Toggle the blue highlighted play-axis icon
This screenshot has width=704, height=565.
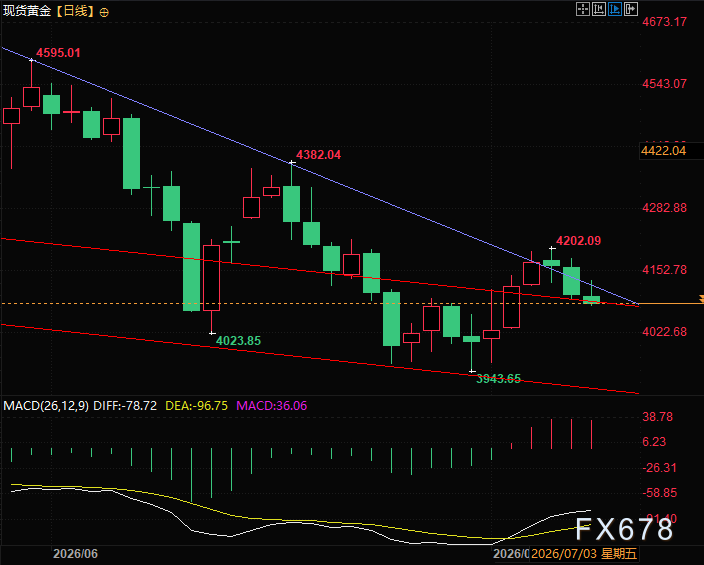[615, 9]
